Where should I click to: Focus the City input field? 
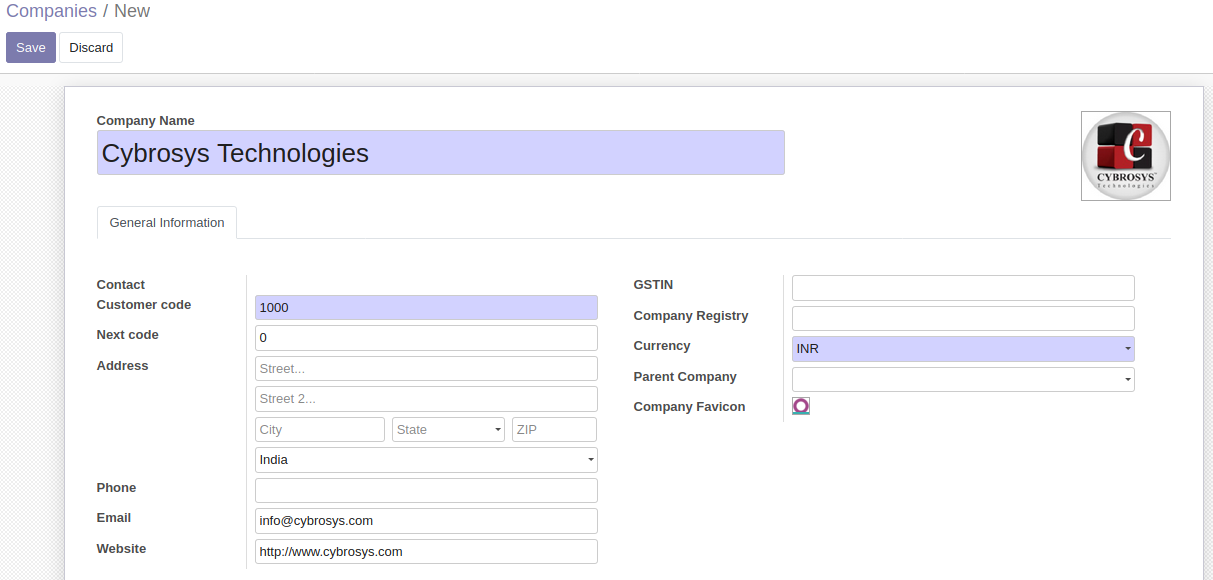point(320,430)
